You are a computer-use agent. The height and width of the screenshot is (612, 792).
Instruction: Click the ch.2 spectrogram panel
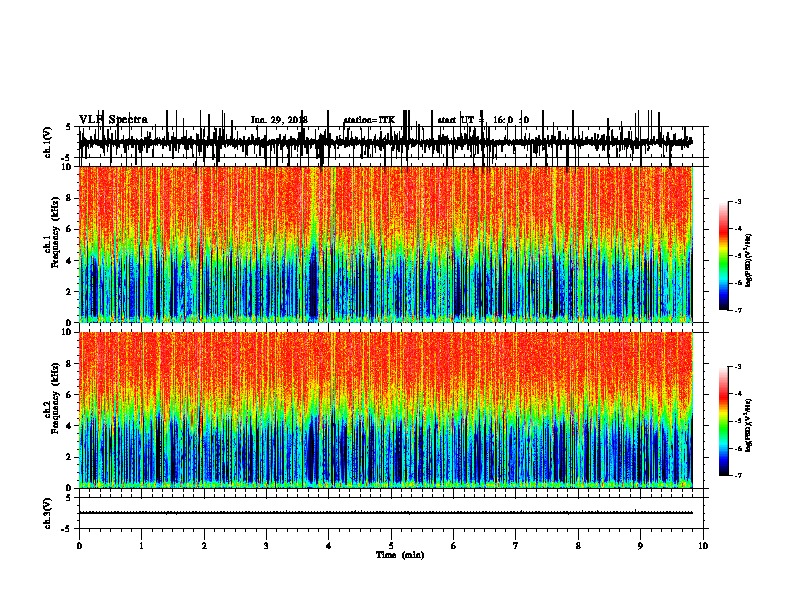click(x=386, y=410)
